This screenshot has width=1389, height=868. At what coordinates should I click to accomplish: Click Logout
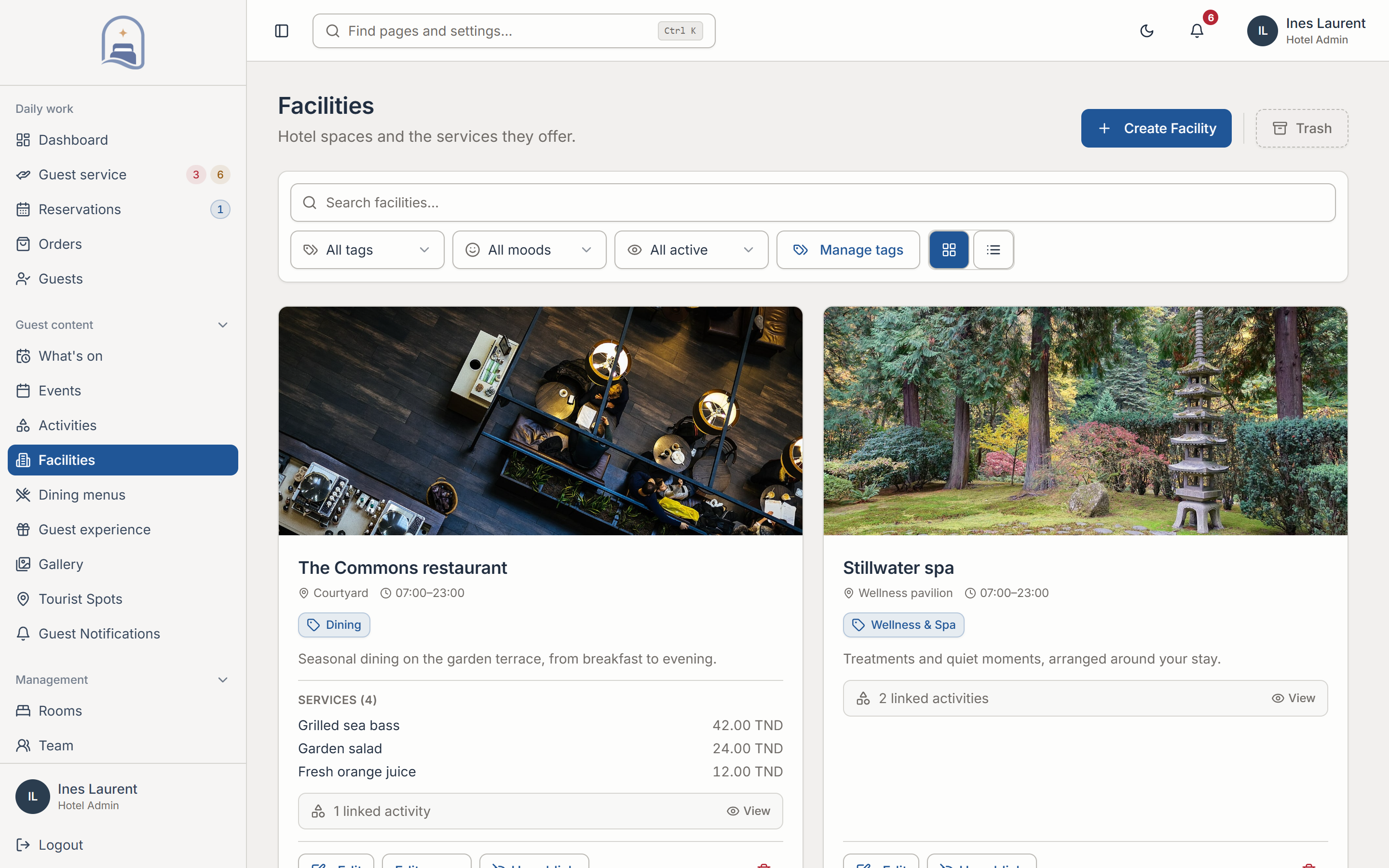[123, 845]
